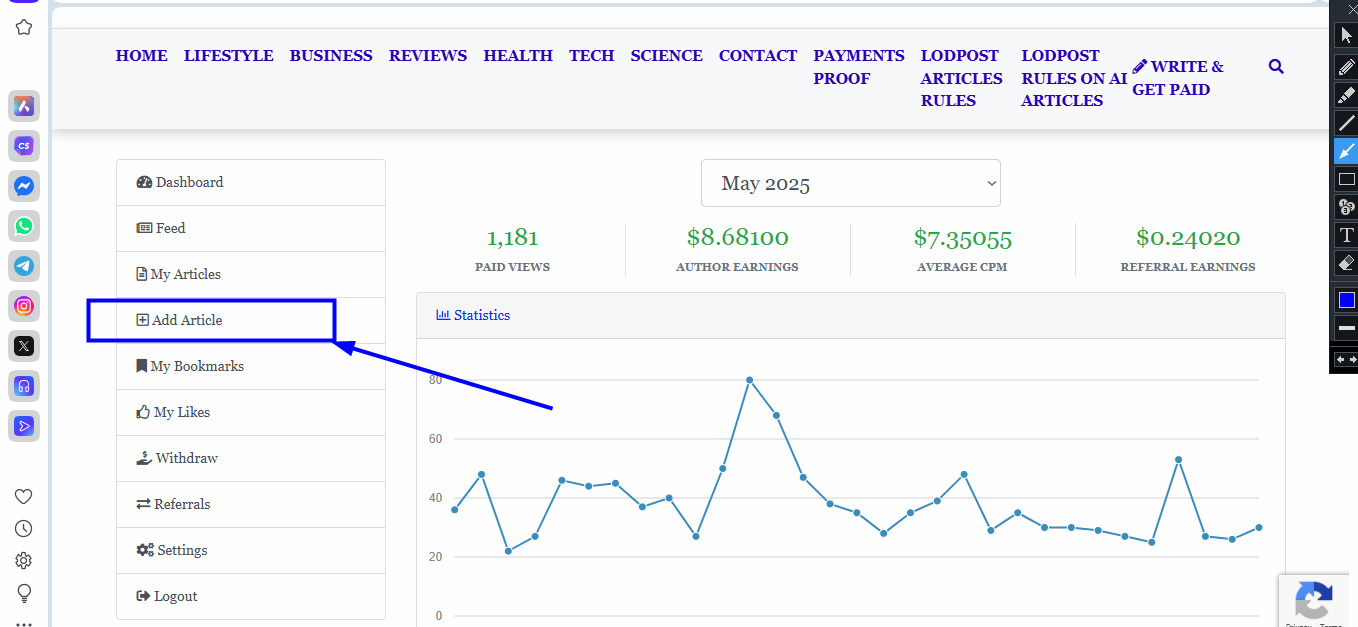Go to Withdraw in the side menu
This screenshot has width=1358, height=627.
(186, 458)
